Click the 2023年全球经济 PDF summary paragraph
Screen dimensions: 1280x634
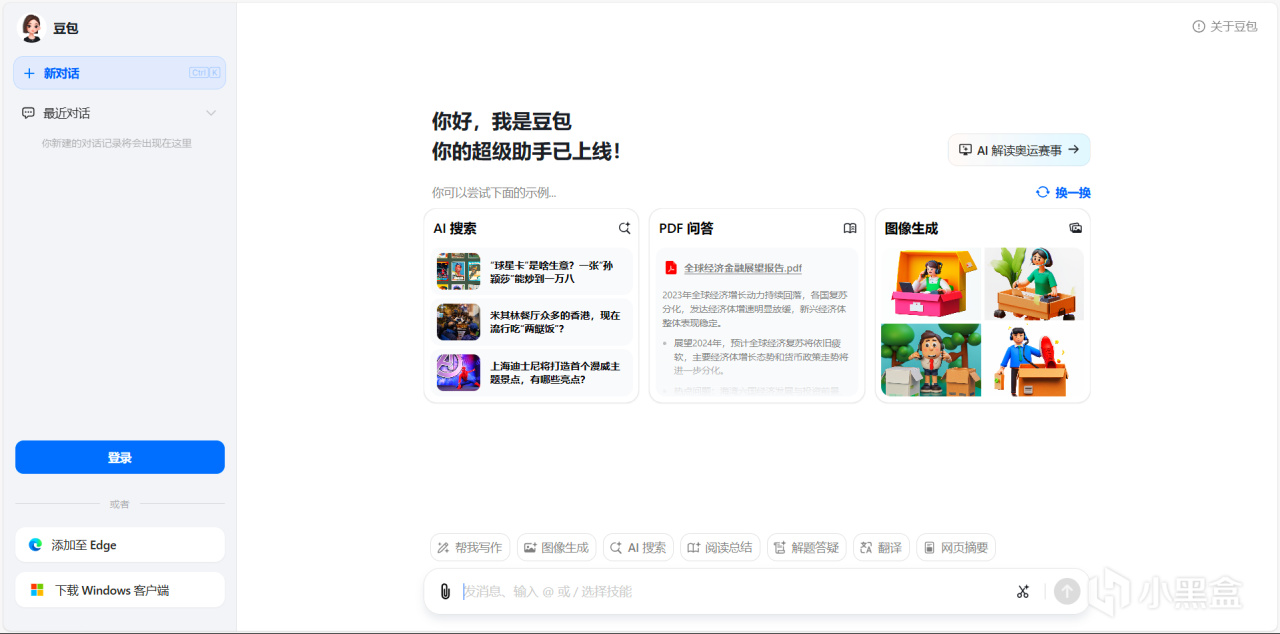[755, 309]
